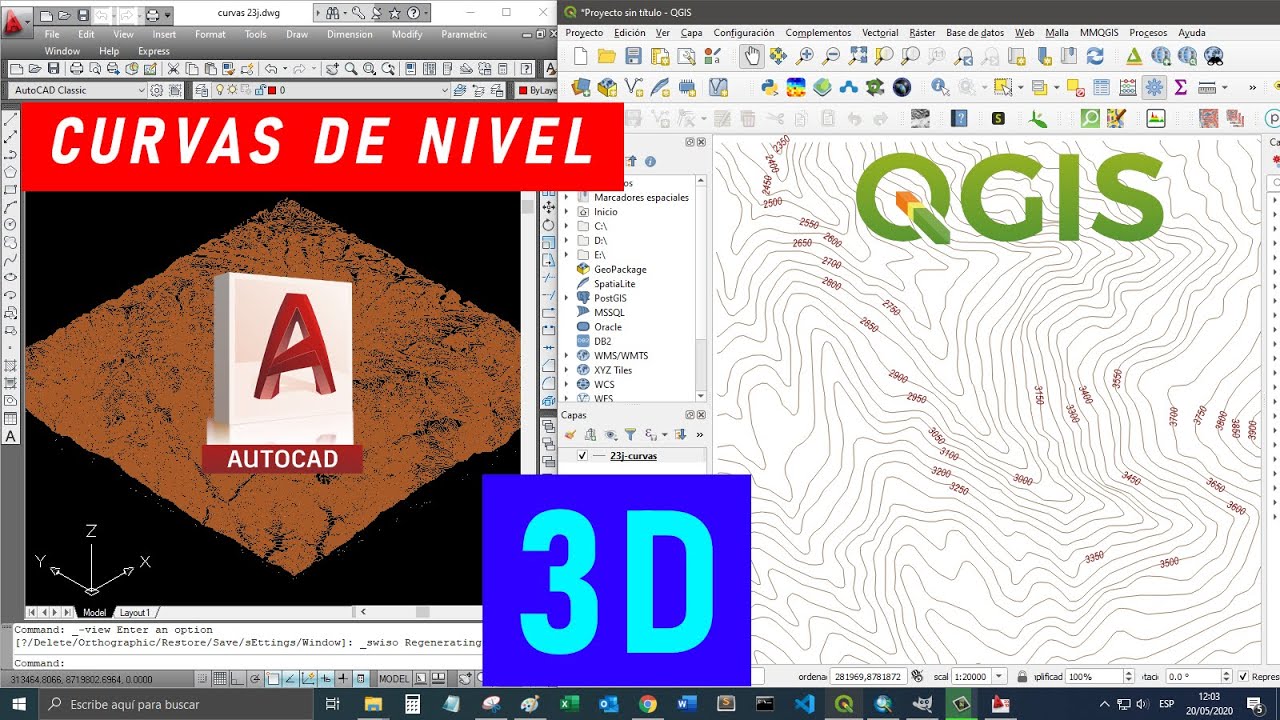Click the Windows taskbar search box
Screen dimensions: 1280x720
point(176,704)
